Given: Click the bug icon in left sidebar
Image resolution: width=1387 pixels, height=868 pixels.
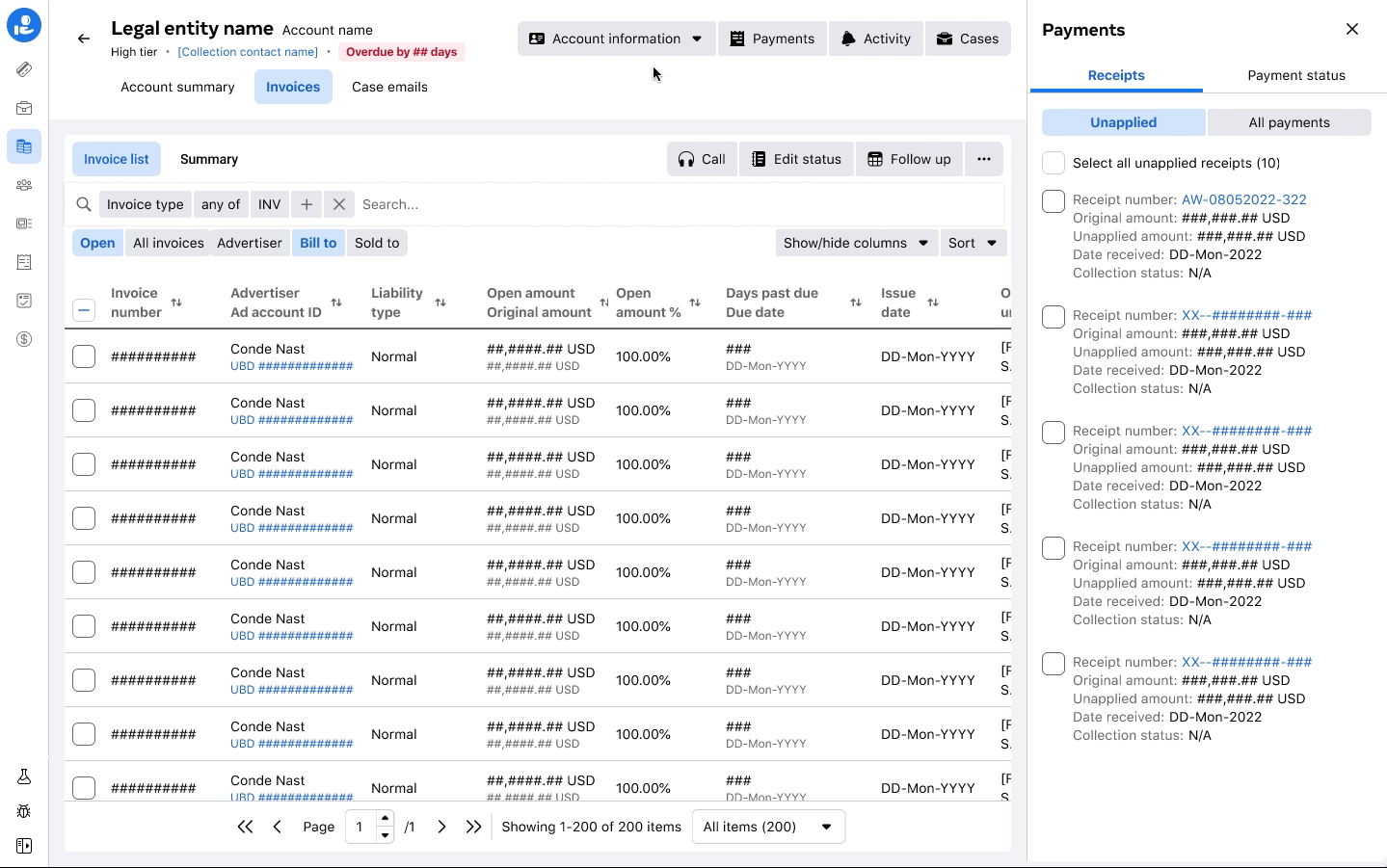Looking at the screenshot, I should [x=24, y=811].
